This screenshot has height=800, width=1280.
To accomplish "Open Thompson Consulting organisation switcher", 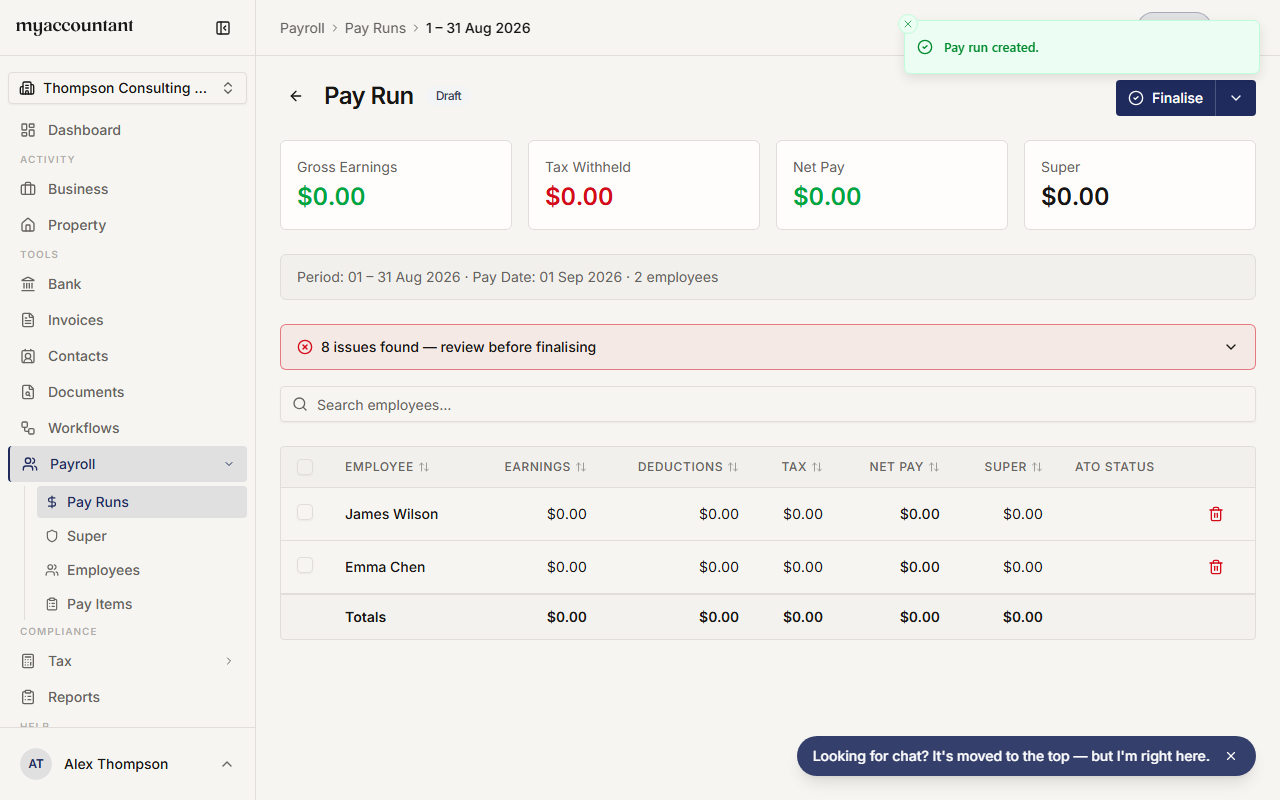I will click(x=127, y=88).
